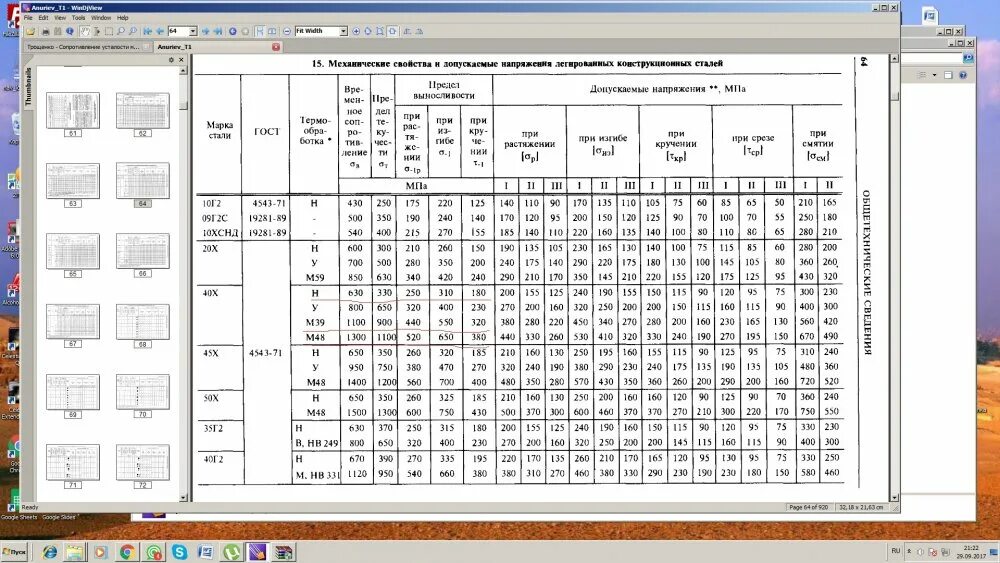The width and height of the screenshot is (1000, 563).
Task: Select the Rectangle selection tool
Action: [108, 31]
